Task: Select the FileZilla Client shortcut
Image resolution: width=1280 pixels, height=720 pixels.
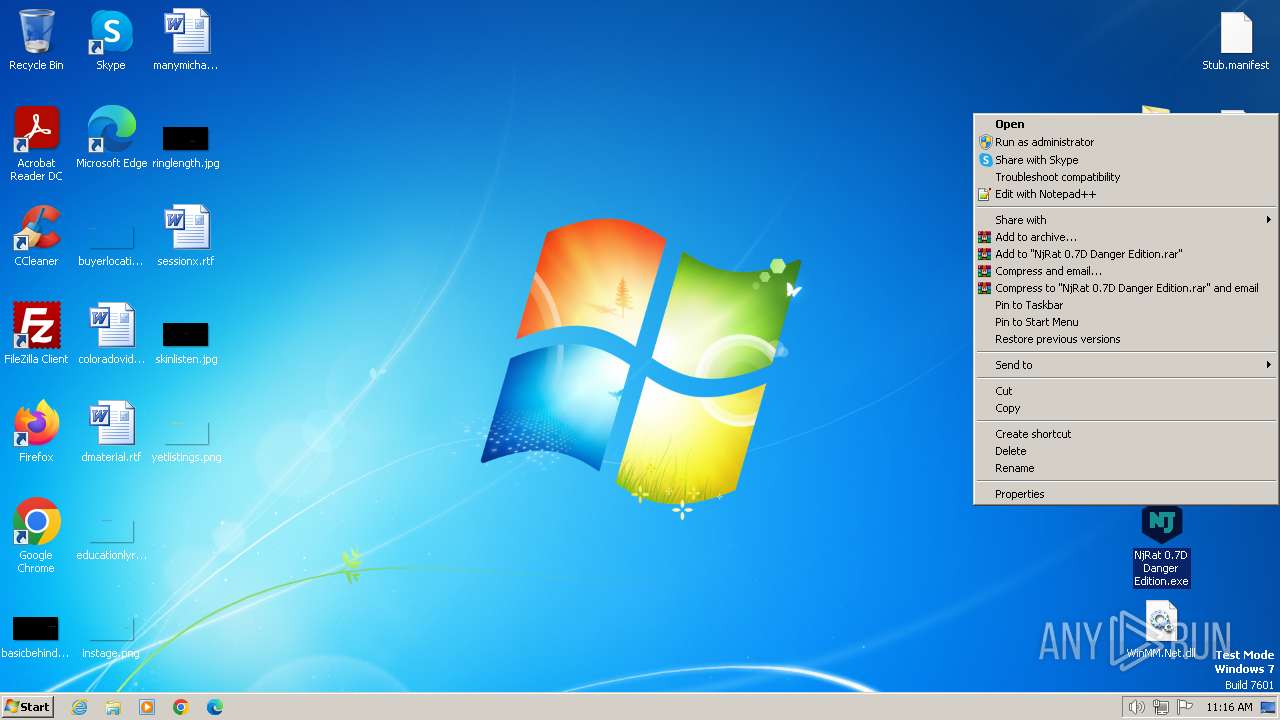Action: [x=36, y=334]
